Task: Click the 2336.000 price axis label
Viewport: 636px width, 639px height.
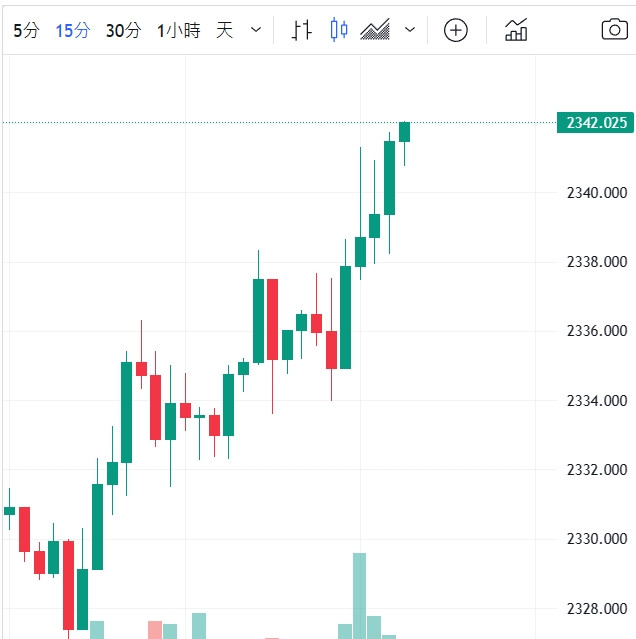Action: [x=596, y=331]
